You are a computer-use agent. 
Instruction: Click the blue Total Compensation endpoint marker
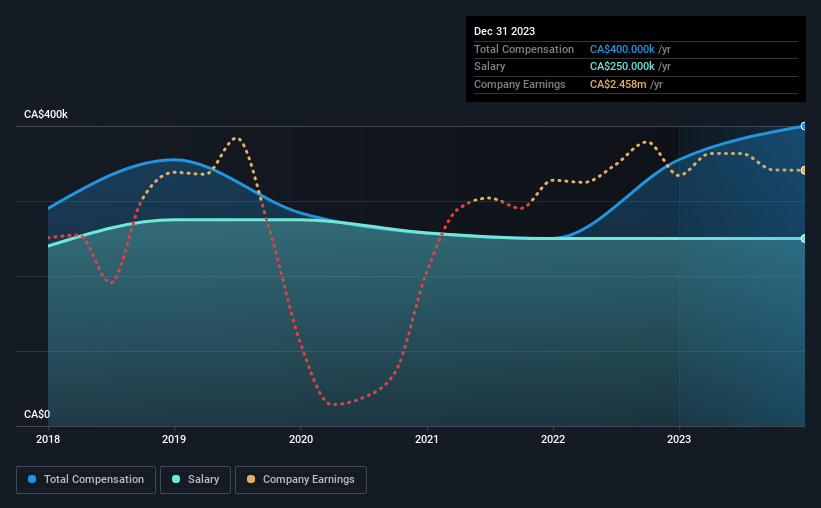pos(804,126)
